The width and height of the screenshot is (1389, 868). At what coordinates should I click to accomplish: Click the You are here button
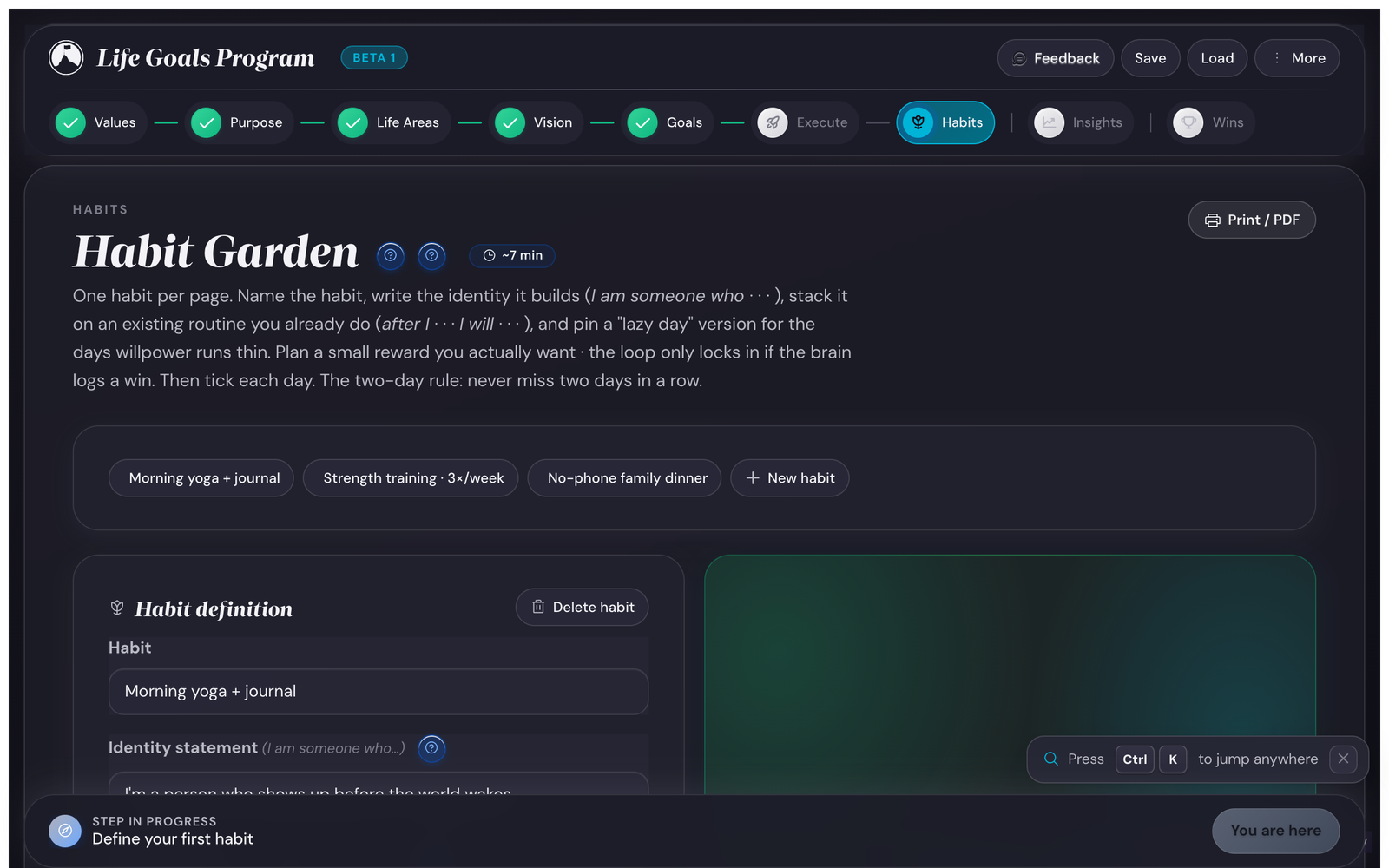click(x=1276, y=831)
